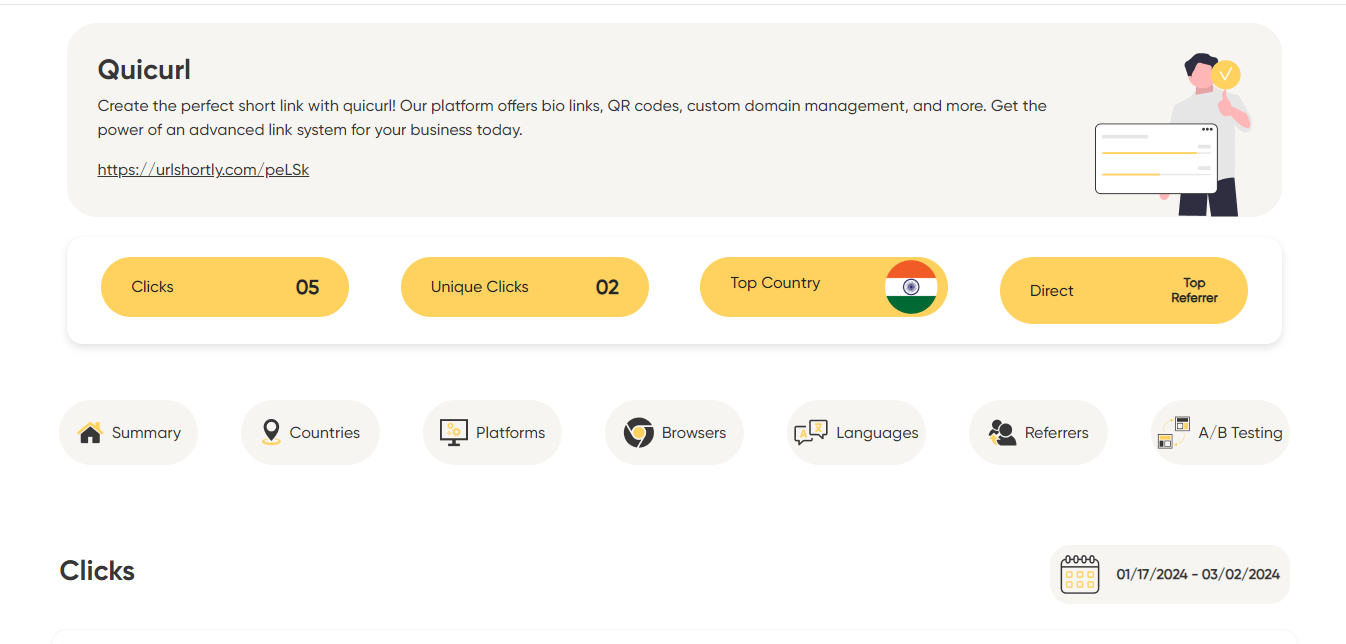This screenshot has height=644, width=1346.
Task: Click the Browsers Chrome icon
Action: tap(638, 433)
